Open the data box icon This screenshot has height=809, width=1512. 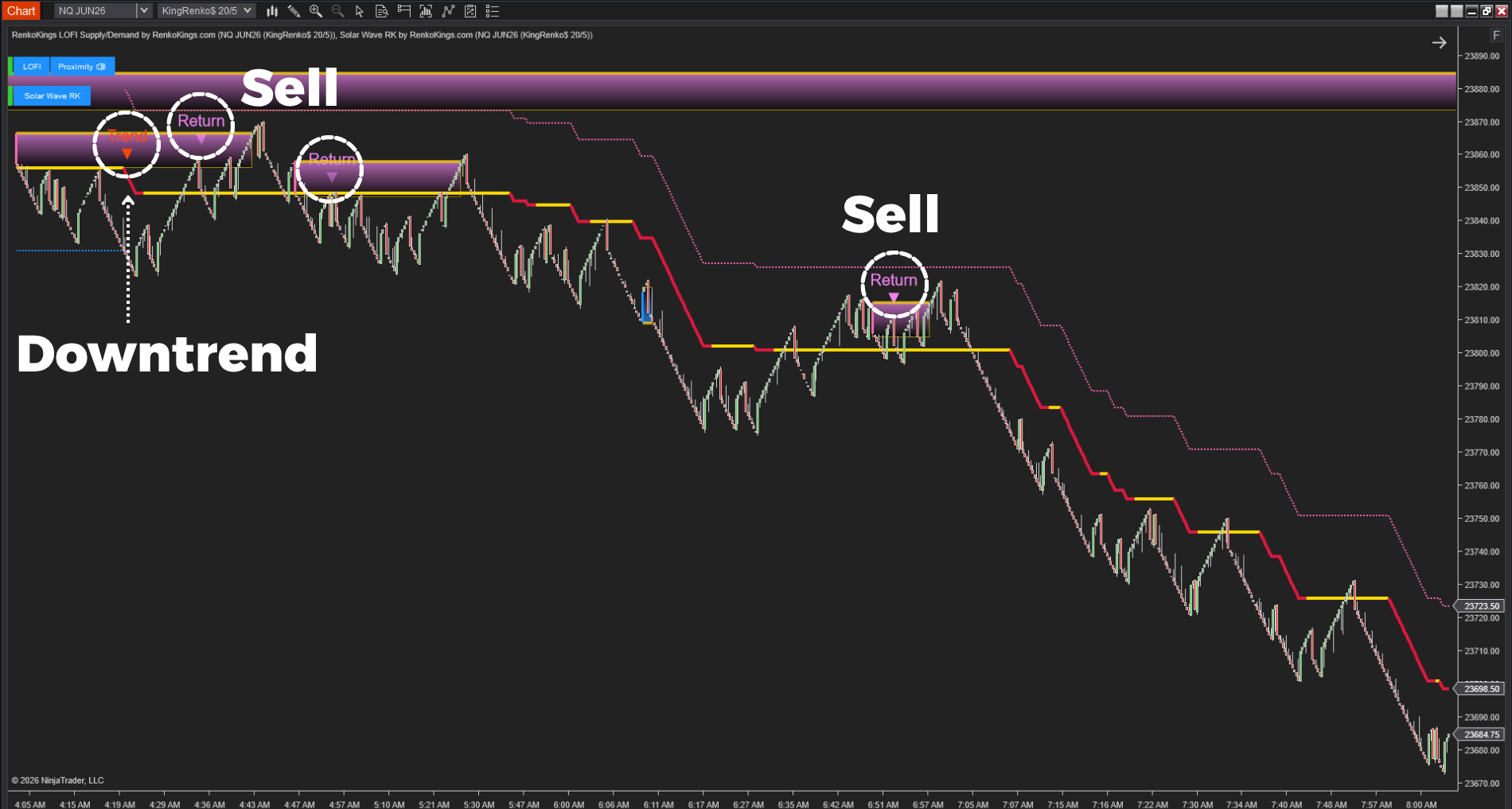(382, 11)
